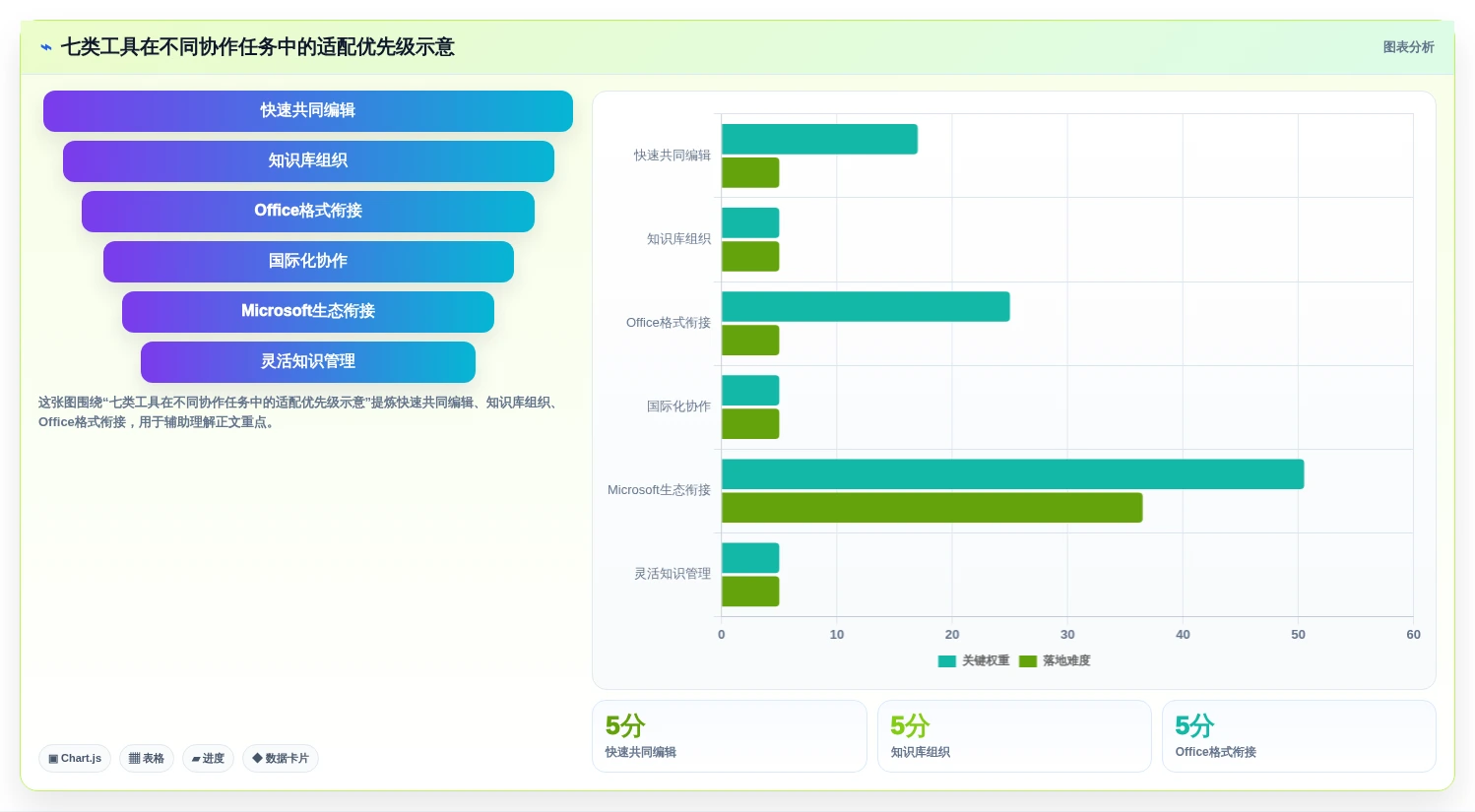Screen dimensions: 1475x812
Task: Select the Microsoft生态衔接 funnel bar
Action: 308,312
